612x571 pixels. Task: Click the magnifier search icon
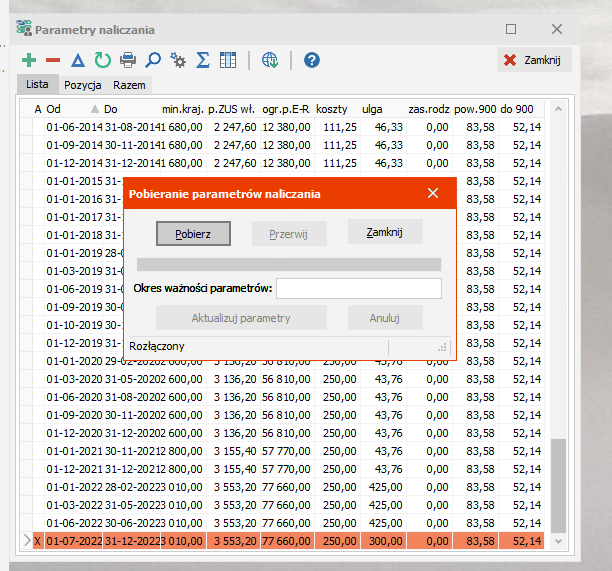153,60
